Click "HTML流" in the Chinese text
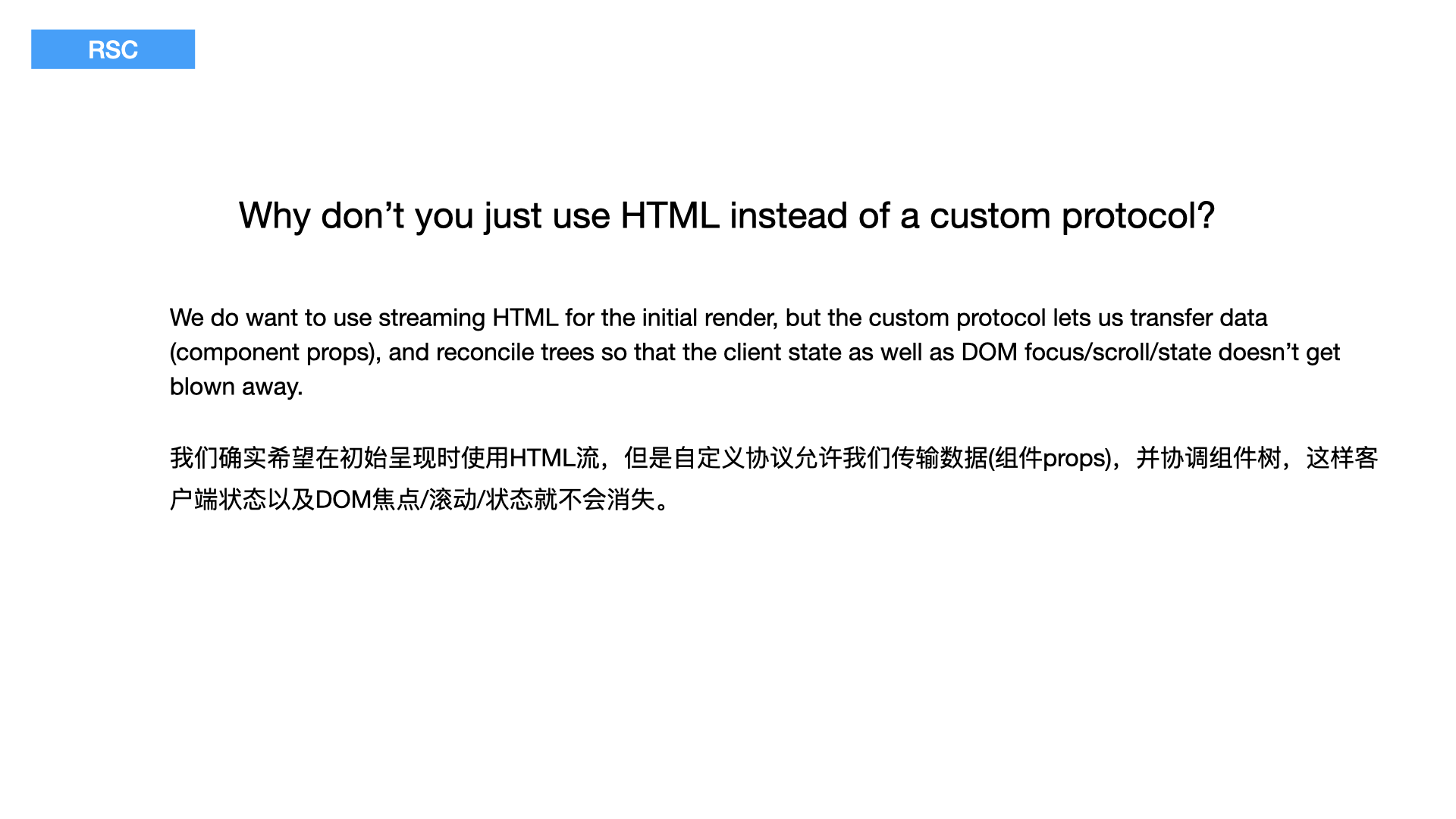 [554, 458]
